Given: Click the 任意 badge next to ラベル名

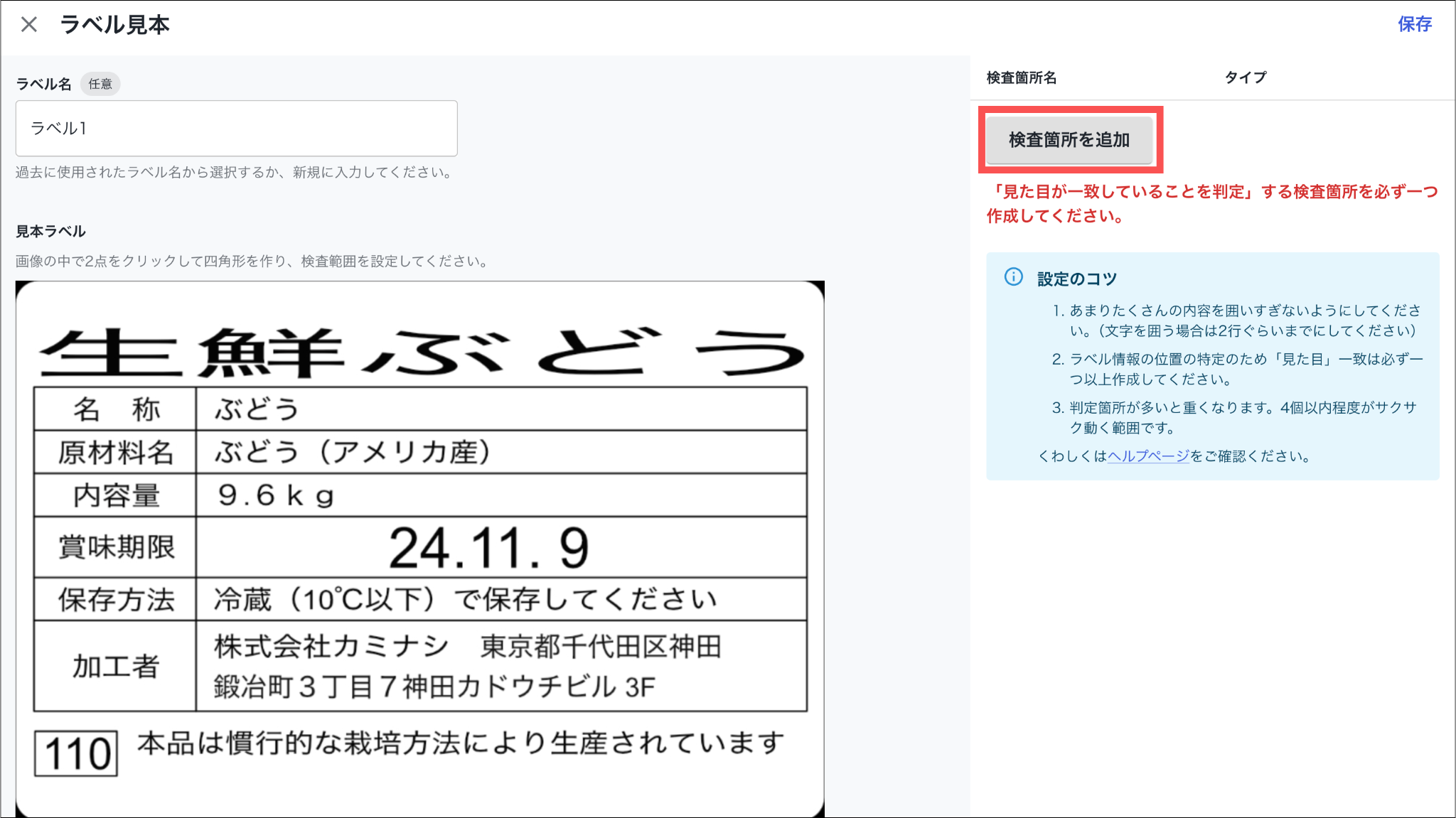Looking at the screenshot, I should click(x=100, y=84).
